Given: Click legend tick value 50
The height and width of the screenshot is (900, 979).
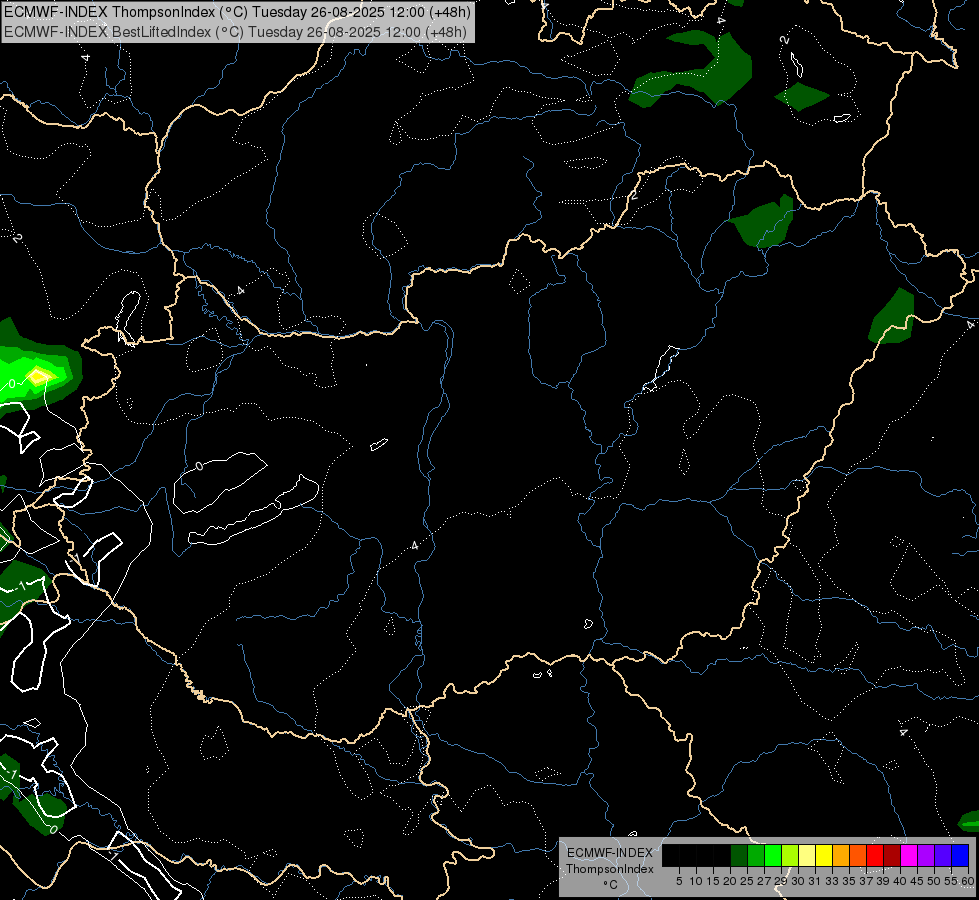Looking at the screenshot, I should 935,881.
